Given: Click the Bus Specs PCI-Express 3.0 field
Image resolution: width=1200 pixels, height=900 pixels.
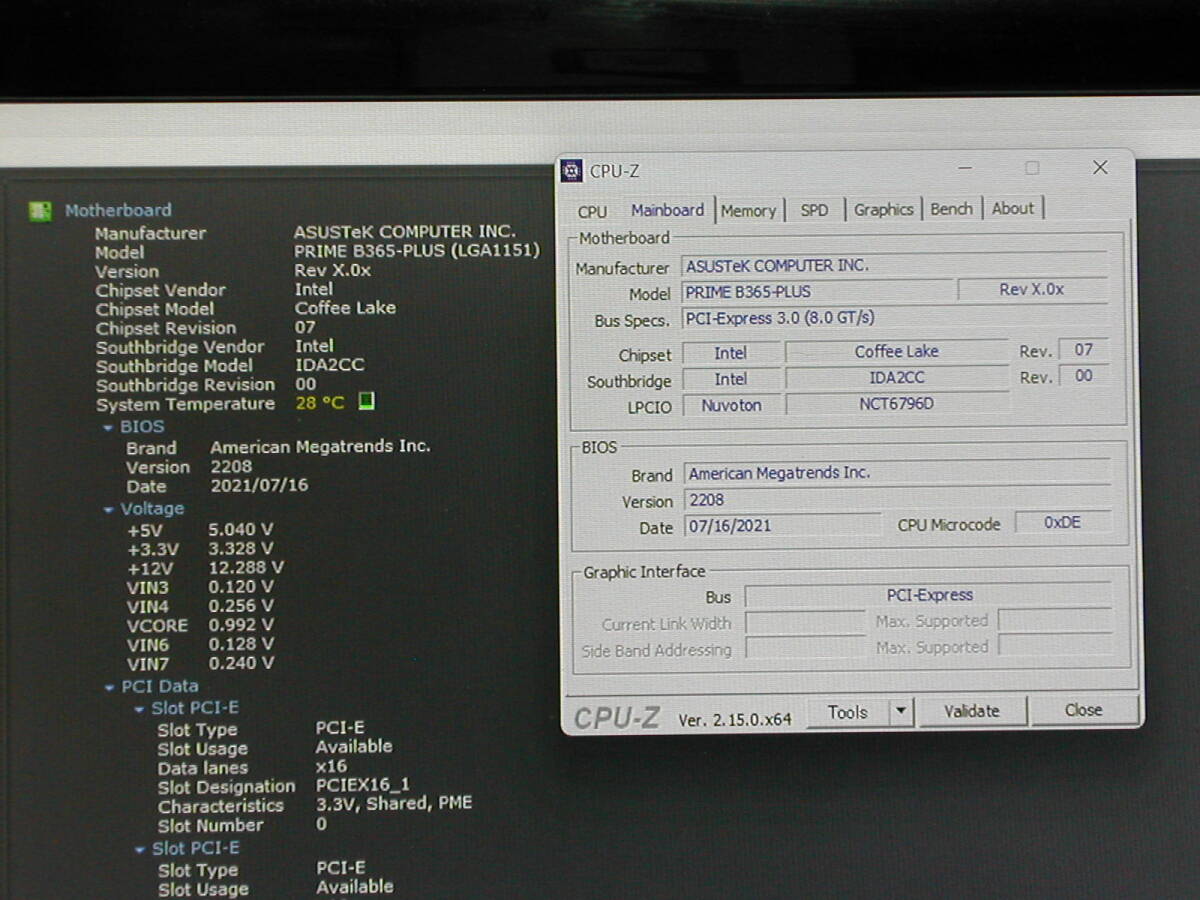Looking at the screenshot, I should pos(895,318).
